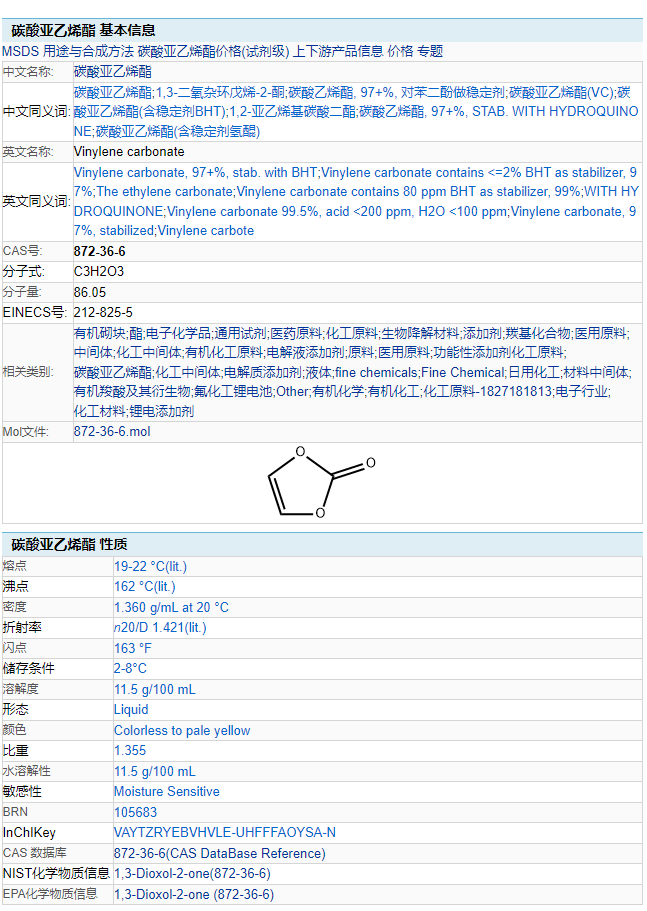Click flash point 163 °F
647x911 pixels.
[132, 648]
